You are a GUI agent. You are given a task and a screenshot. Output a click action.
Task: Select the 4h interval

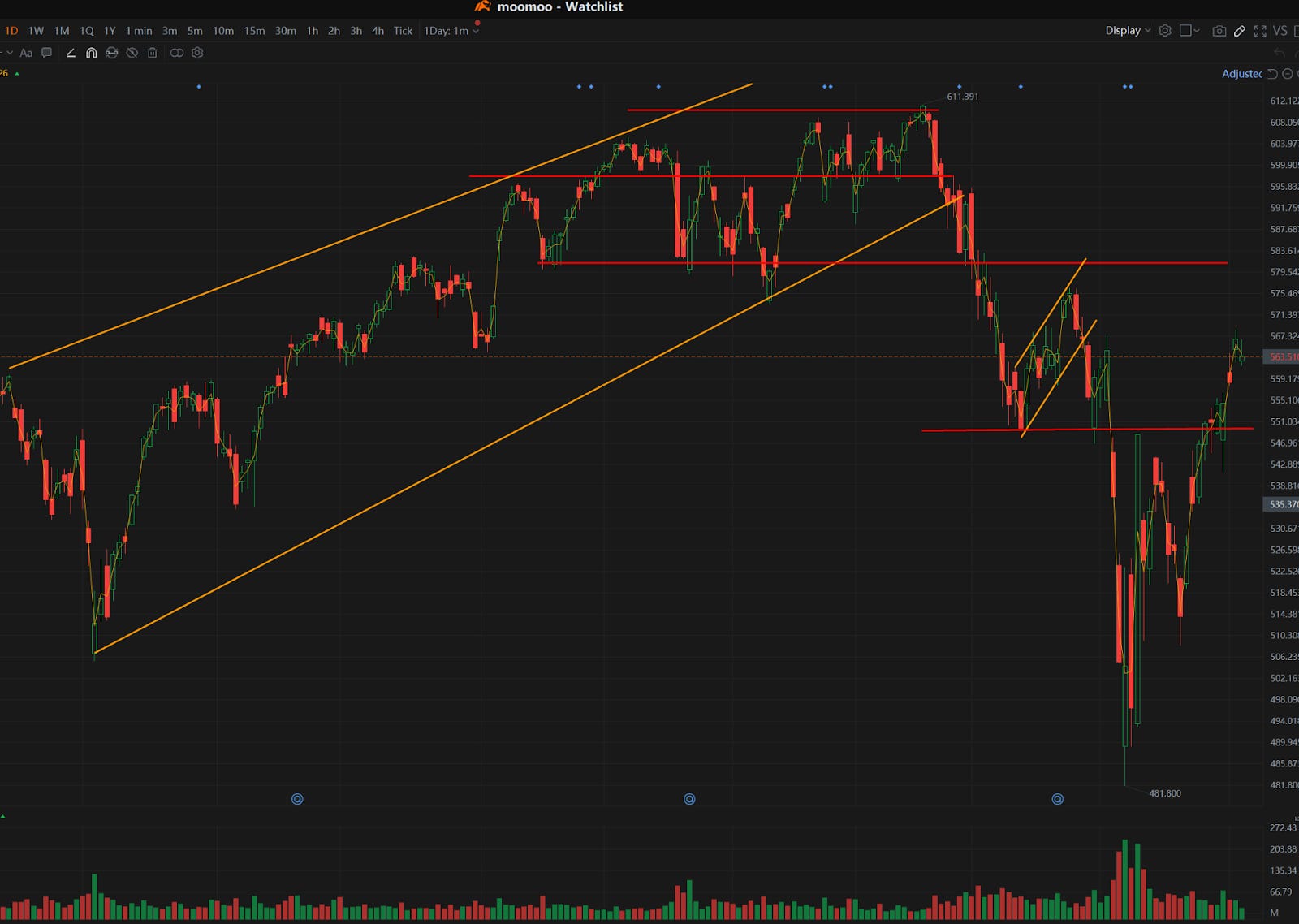coord(378,31)
